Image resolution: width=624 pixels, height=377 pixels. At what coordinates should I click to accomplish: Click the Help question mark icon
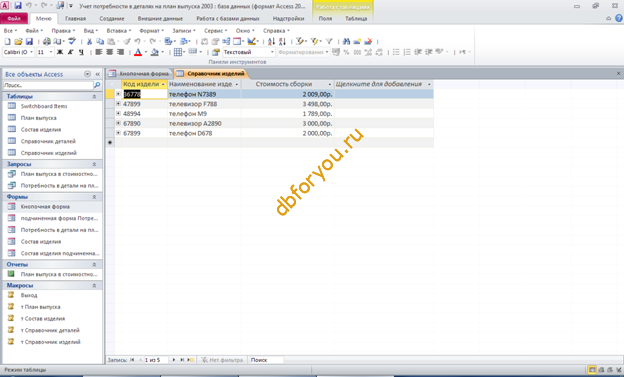click(x=619, y=18)
